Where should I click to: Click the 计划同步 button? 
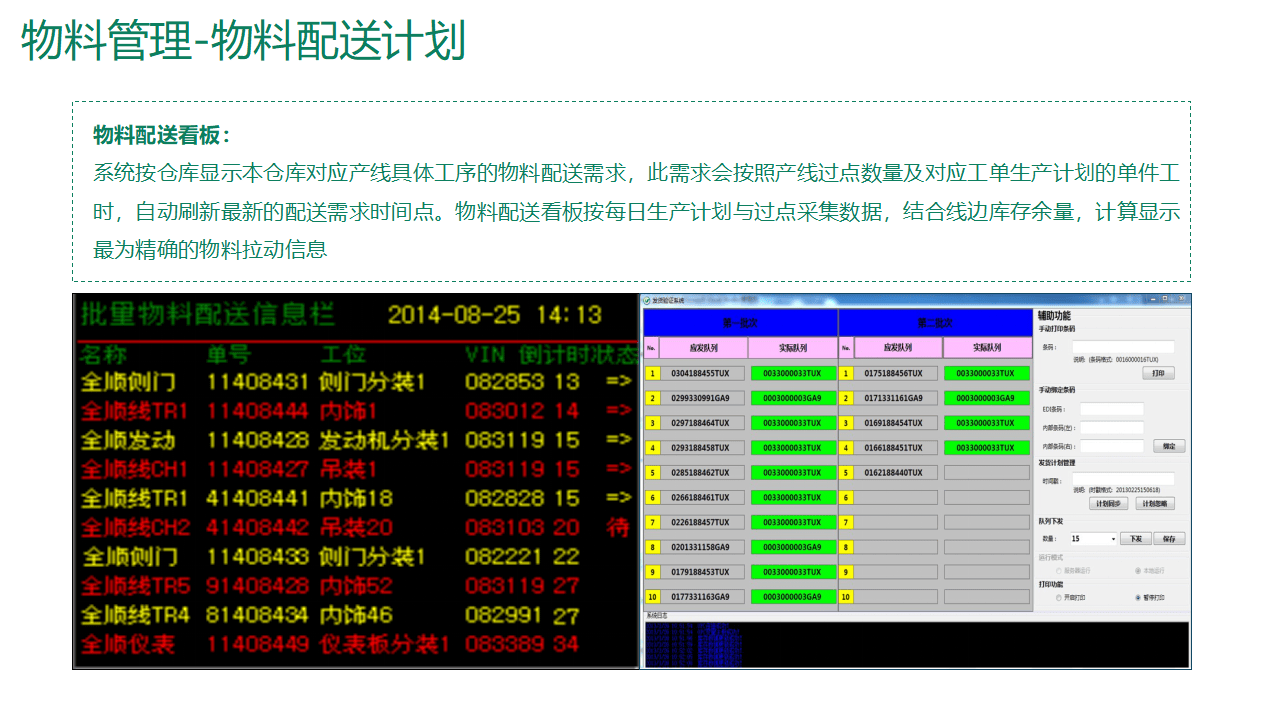[1108, 503]
